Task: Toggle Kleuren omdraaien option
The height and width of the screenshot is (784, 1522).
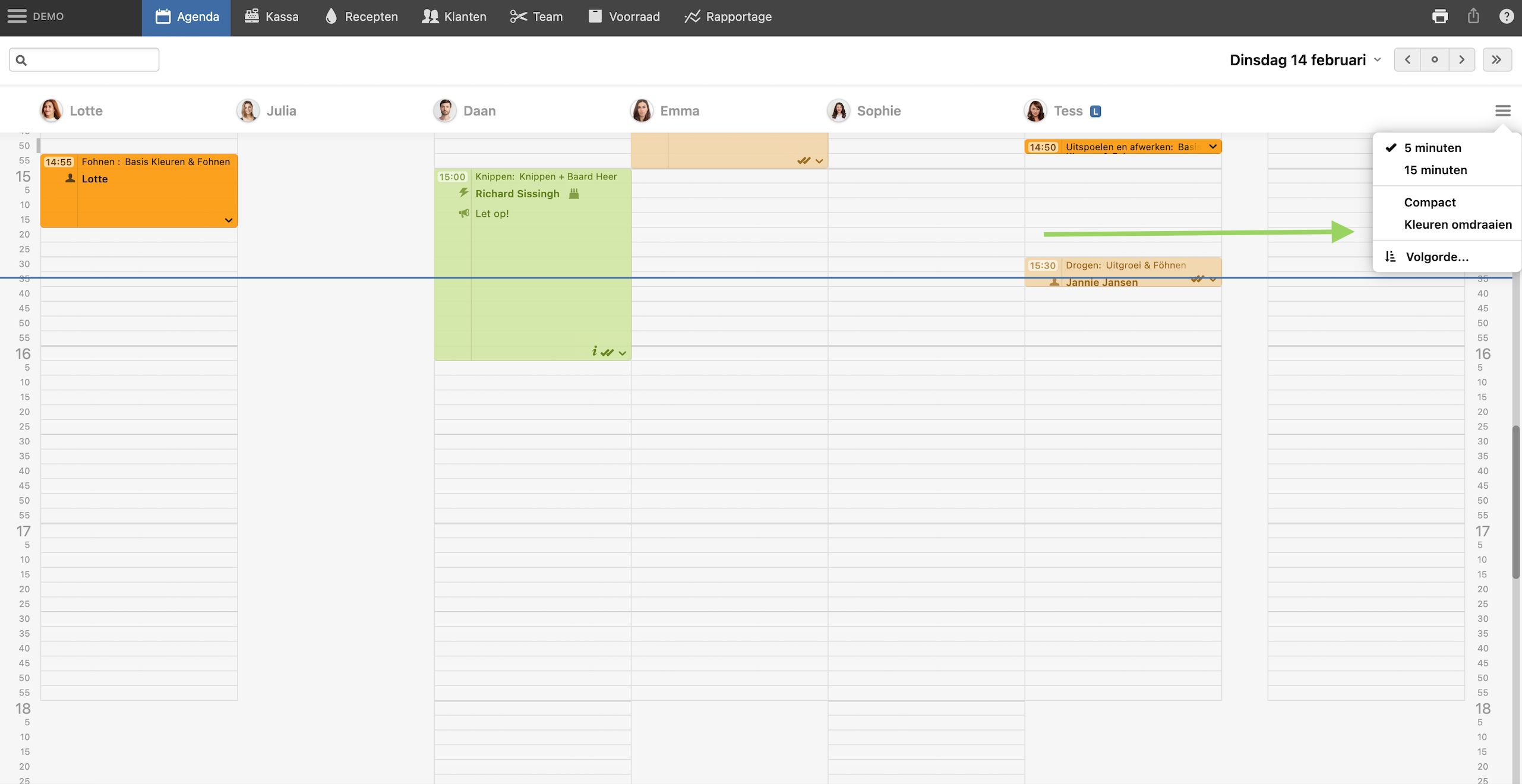Action: tap(1457, 225)
